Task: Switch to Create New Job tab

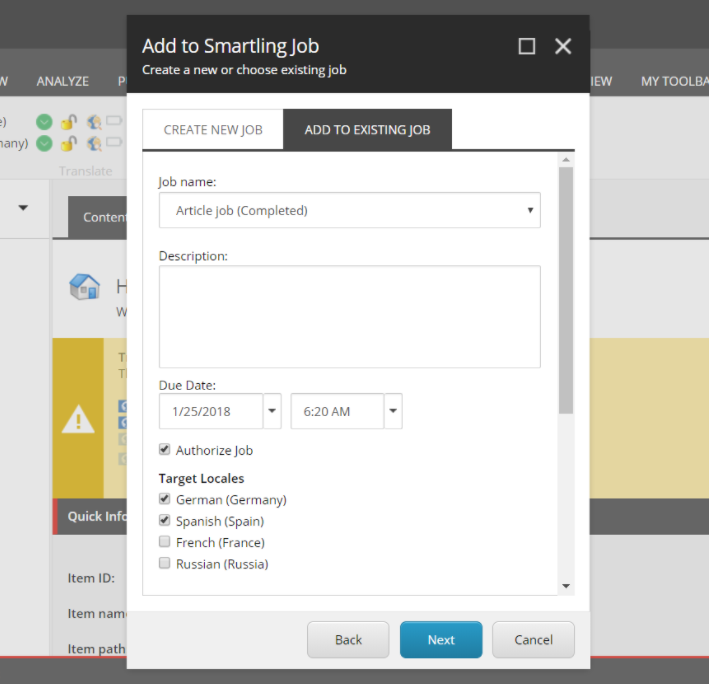Action: click(x=213, y=130)
